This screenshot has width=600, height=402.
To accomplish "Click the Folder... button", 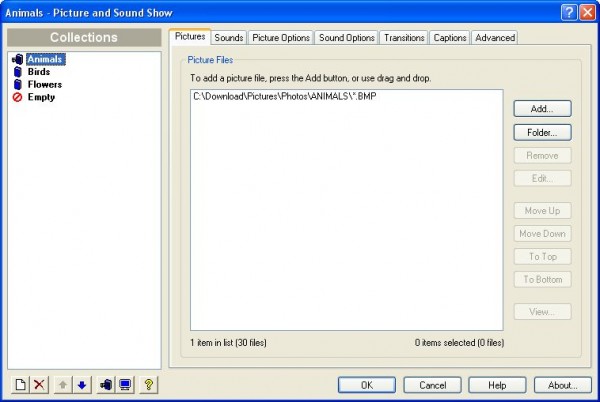I will 542,132.
